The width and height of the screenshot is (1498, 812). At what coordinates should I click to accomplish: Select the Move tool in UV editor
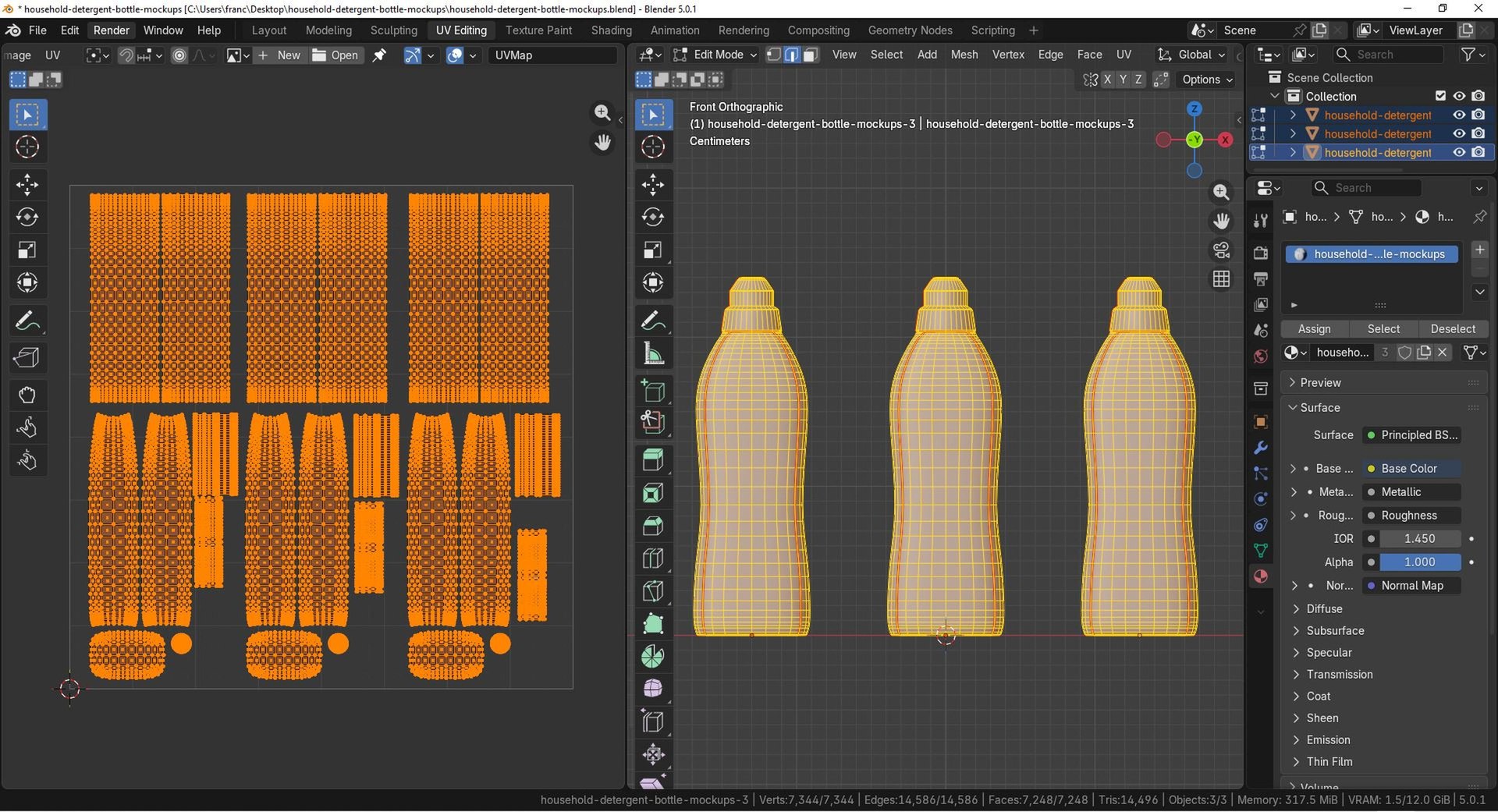[27, 185]
